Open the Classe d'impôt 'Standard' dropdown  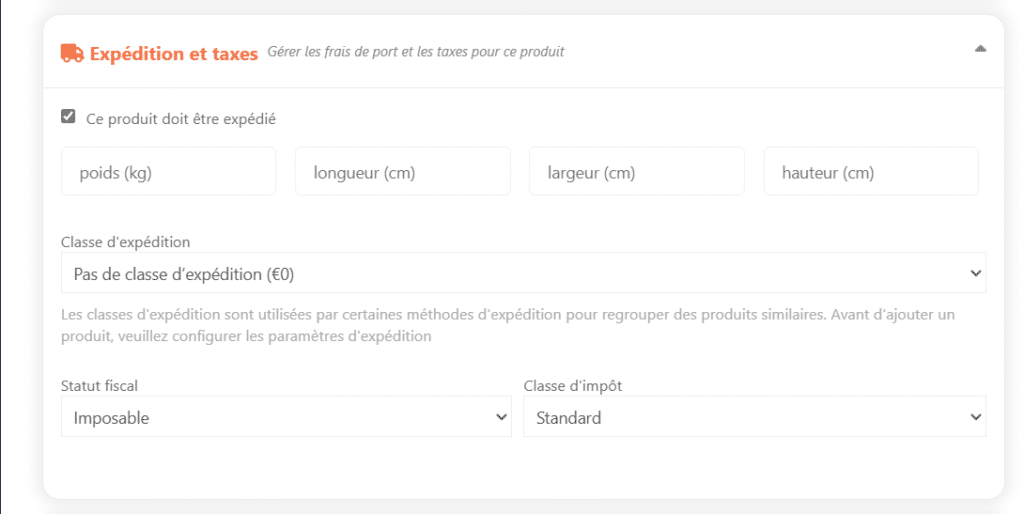(x=754, y=417)
